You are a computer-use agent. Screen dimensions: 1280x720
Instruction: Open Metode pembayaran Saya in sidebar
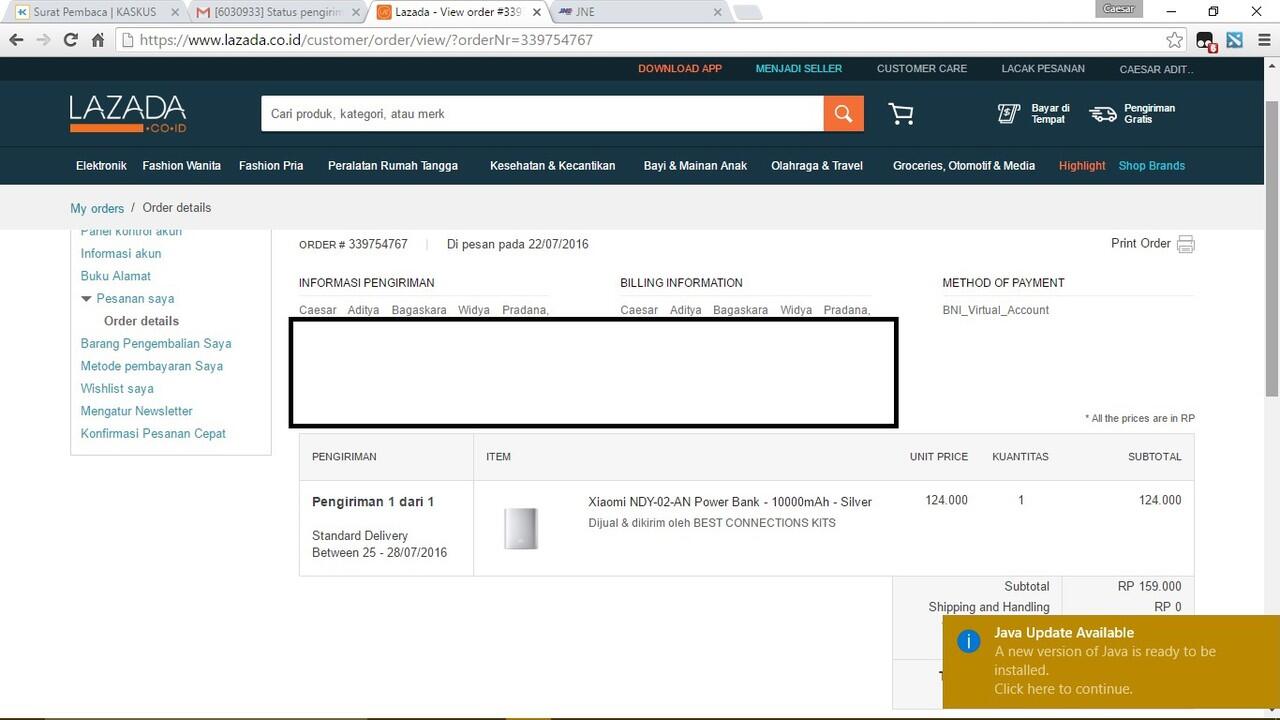(x=152, y=366)
